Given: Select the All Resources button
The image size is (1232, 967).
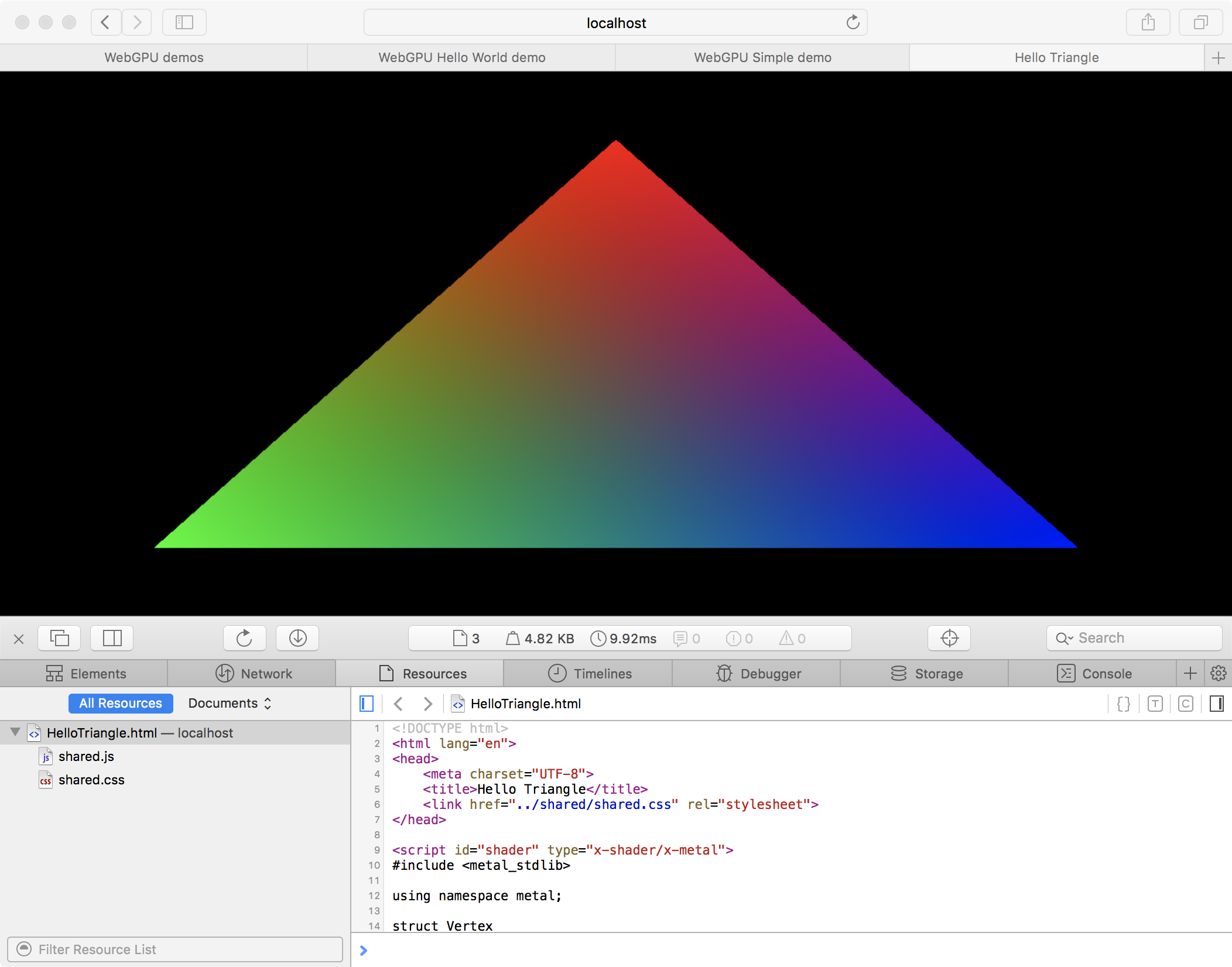Looking at the screenshot, I should pos(121,704).
